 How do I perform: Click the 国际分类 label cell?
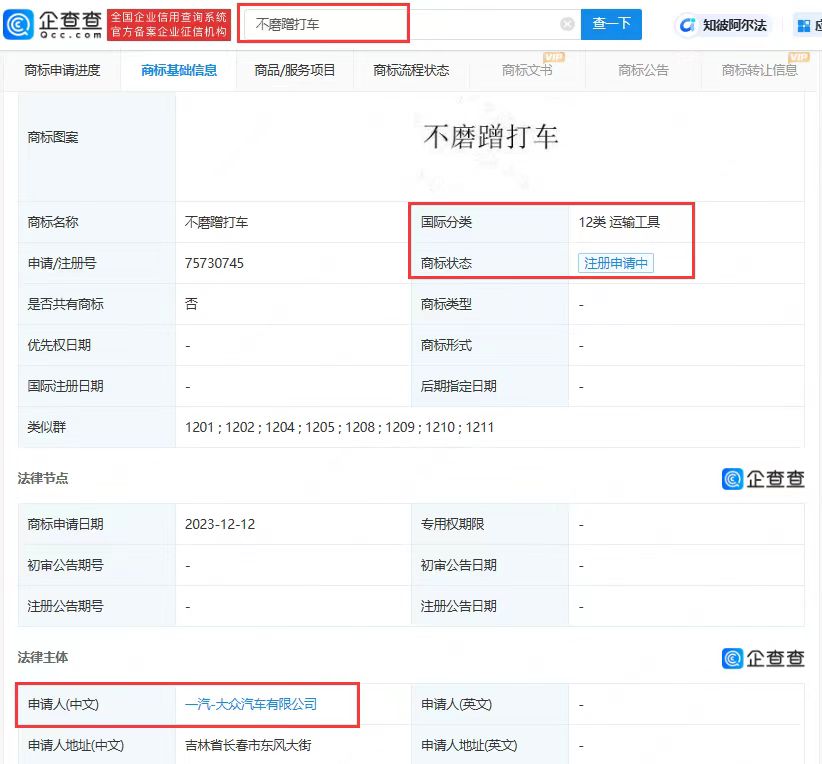pyautogui.click(x=490, y=222)
